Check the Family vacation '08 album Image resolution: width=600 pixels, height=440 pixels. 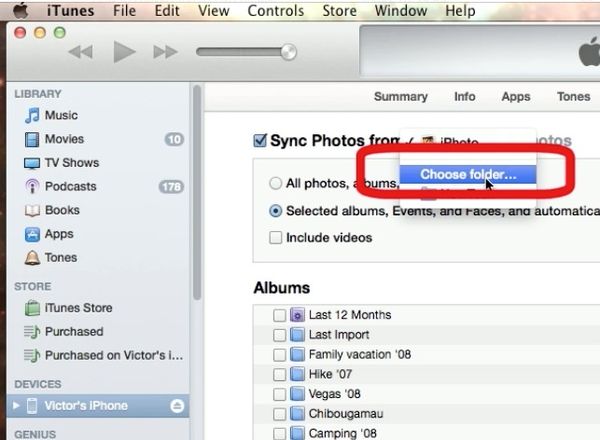click(279, 355)
